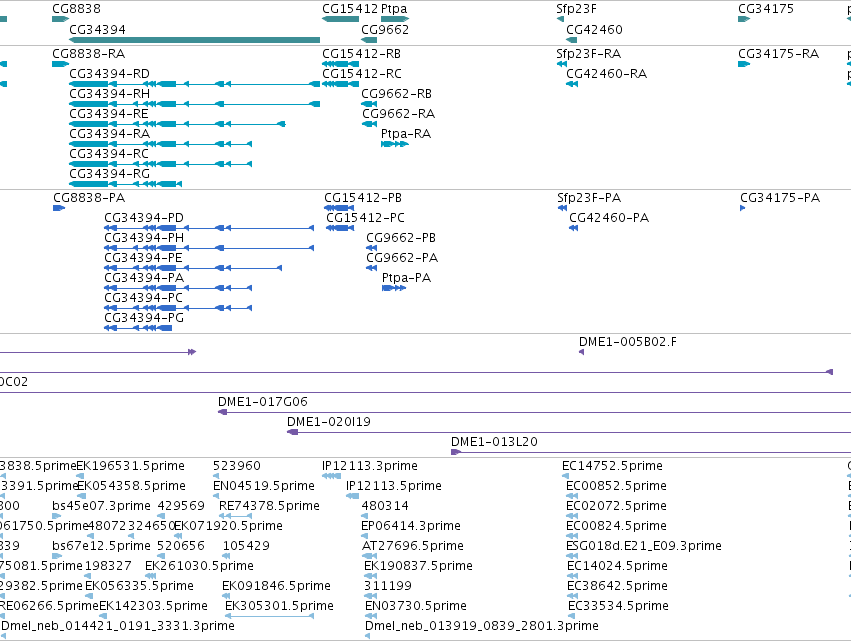Click transcript CG34394-RC
The image size is (851, 641).
(109, 154)
